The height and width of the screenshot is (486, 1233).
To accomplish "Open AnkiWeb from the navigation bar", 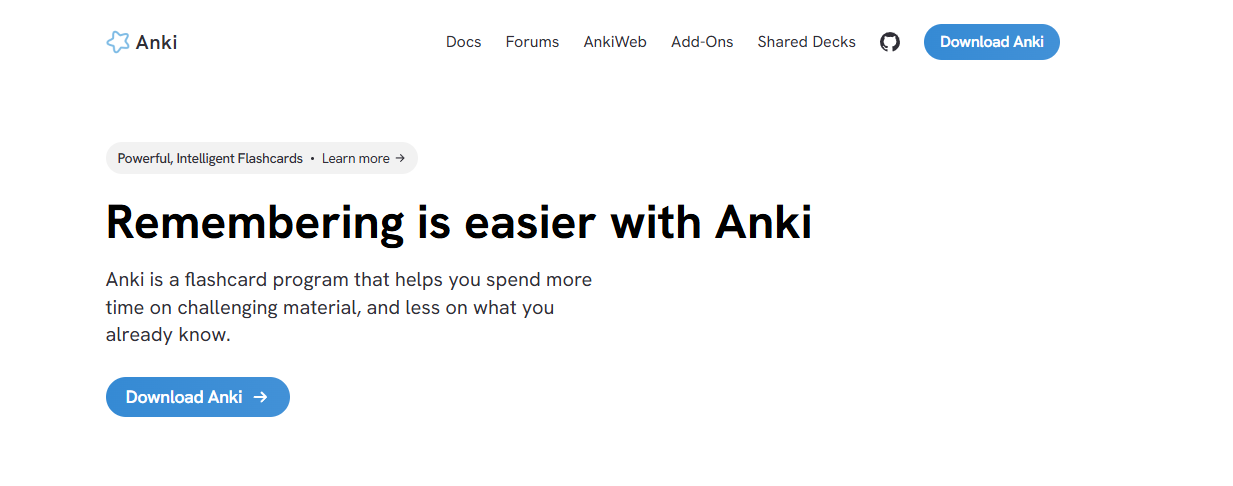I will tap(615, 42).
